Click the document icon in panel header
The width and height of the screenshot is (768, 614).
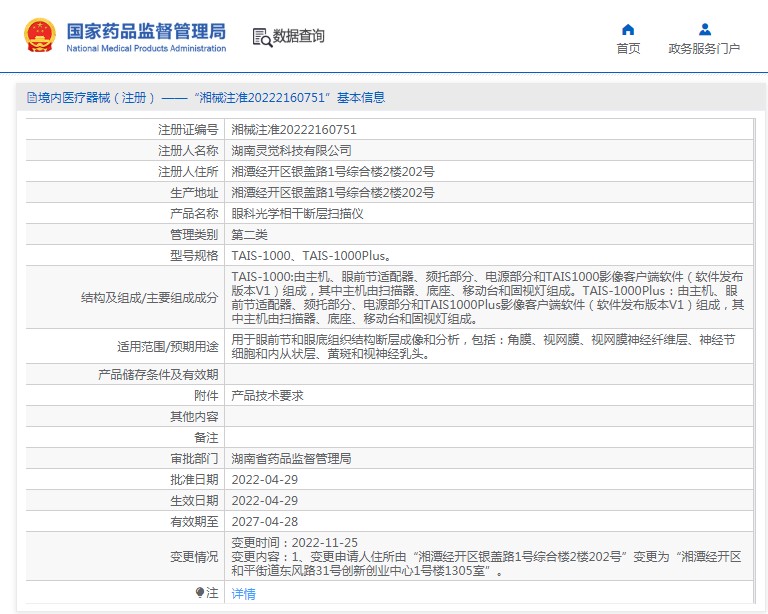[x=31, y=98]
